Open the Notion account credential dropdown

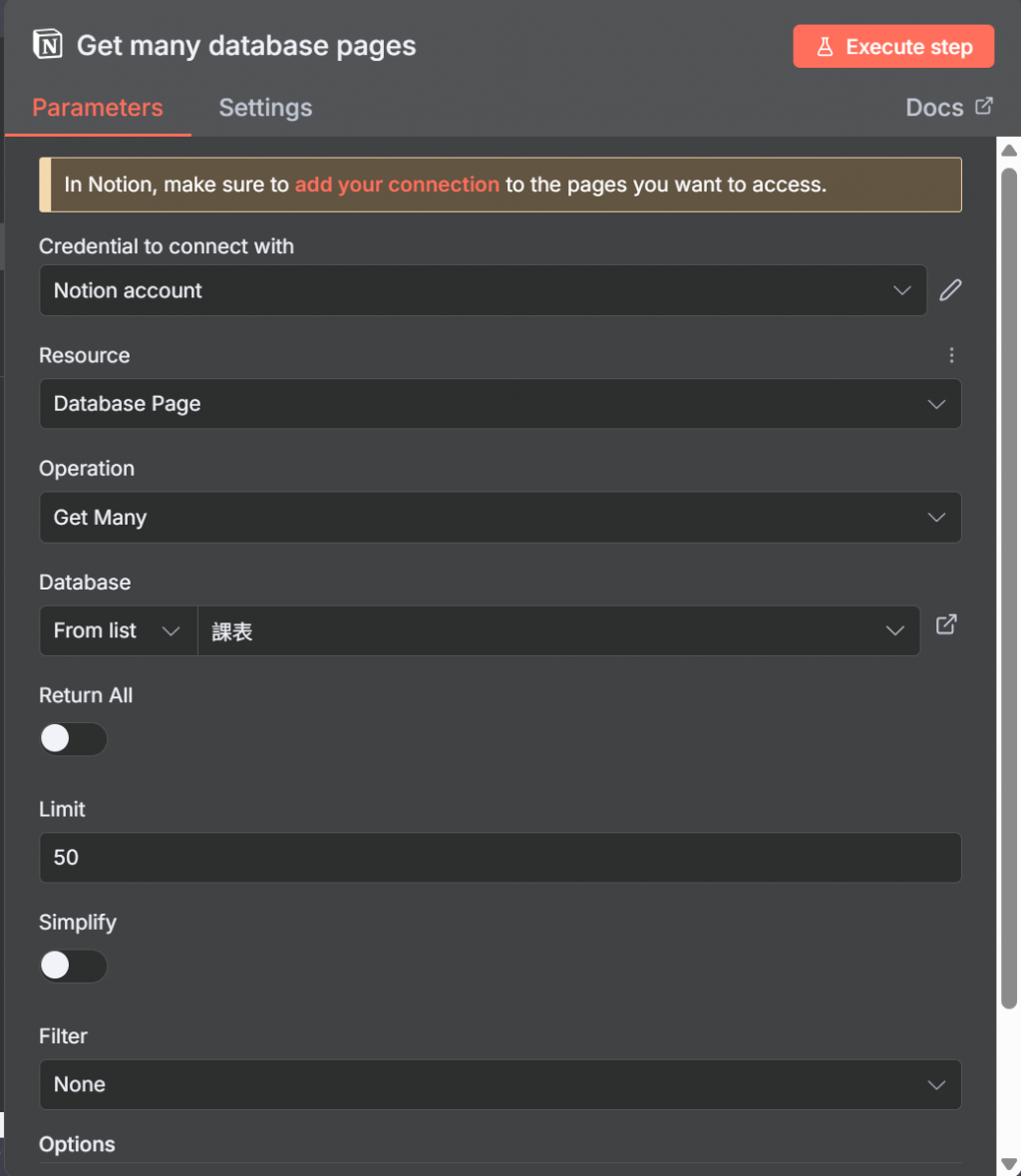point(483,290)
